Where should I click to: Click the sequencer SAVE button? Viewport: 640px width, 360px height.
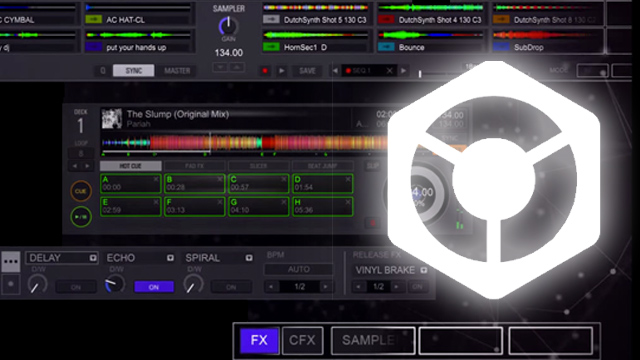[x=307, y=71]
